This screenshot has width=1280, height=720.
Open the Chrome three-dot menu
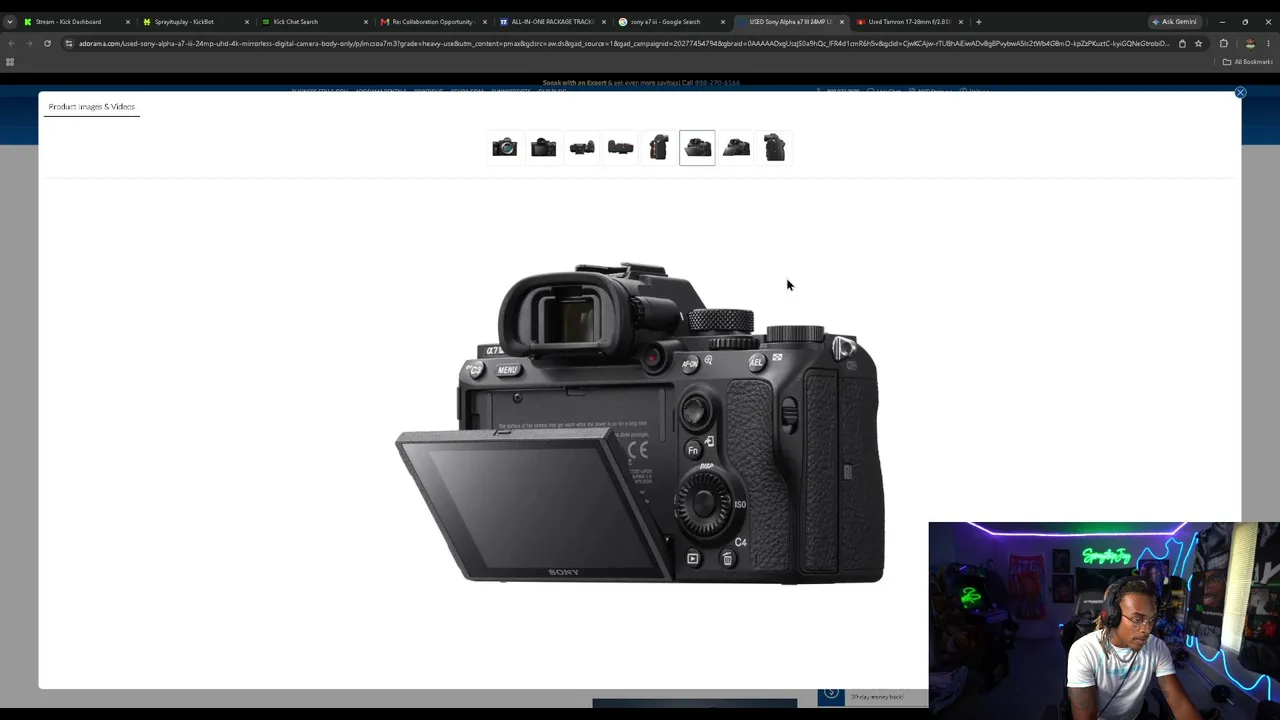[x=1269, y=44]
